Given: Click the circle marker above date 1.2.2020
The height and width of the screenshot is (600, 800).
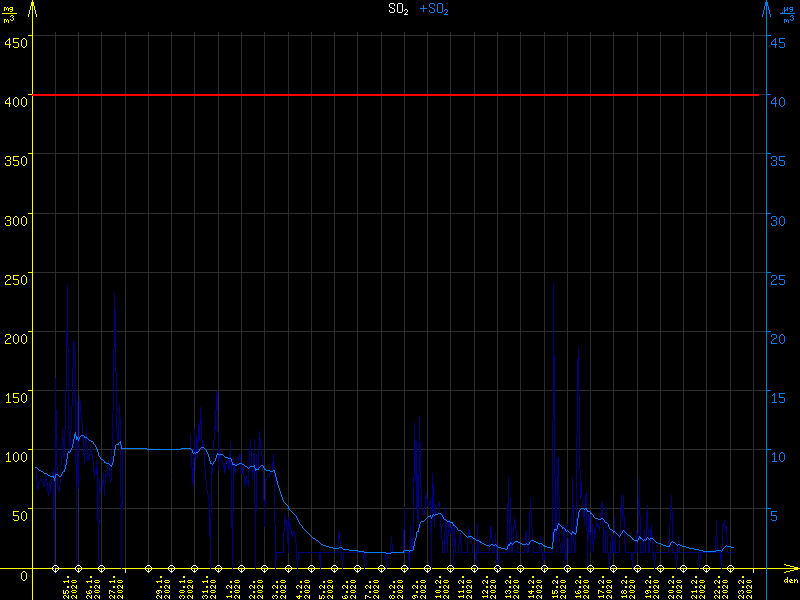Looking at the screenshot, I should [x=218, y=569].
